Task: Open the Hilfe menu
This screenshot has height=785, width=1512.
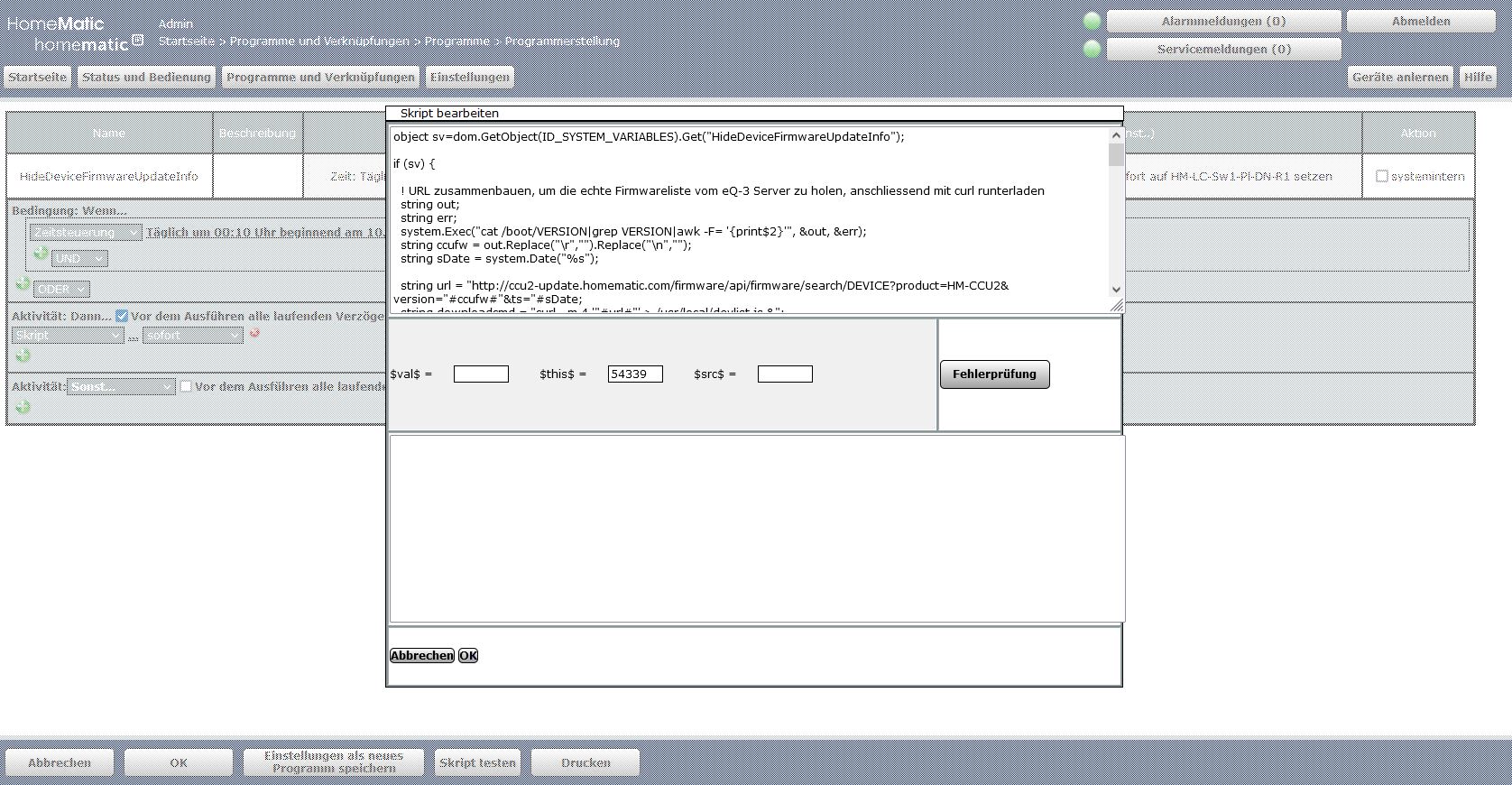Action: pos(1477,77)
